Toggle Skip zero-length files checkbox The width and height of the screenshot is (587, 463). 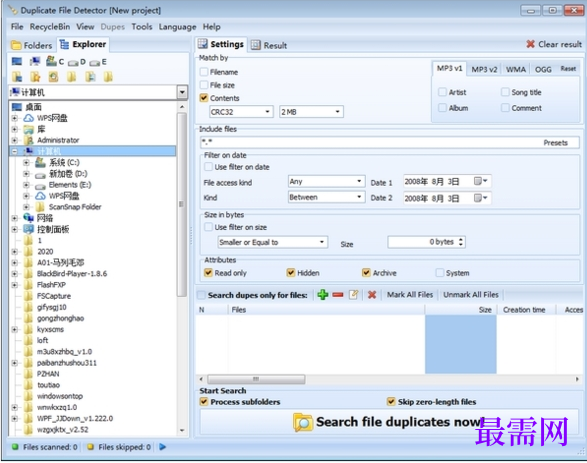tap(391, 402)
